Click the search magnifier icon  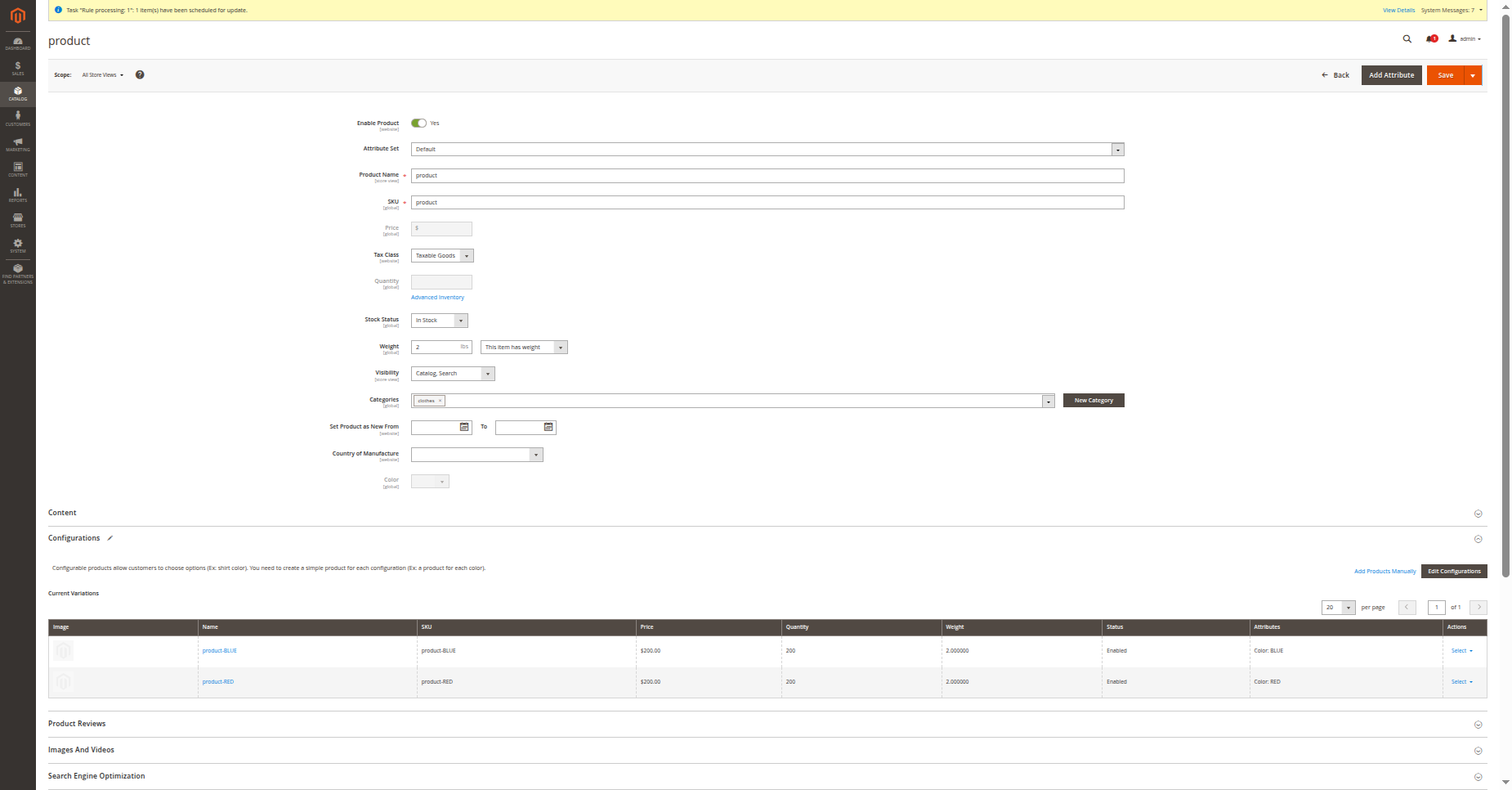(1407, 38)
